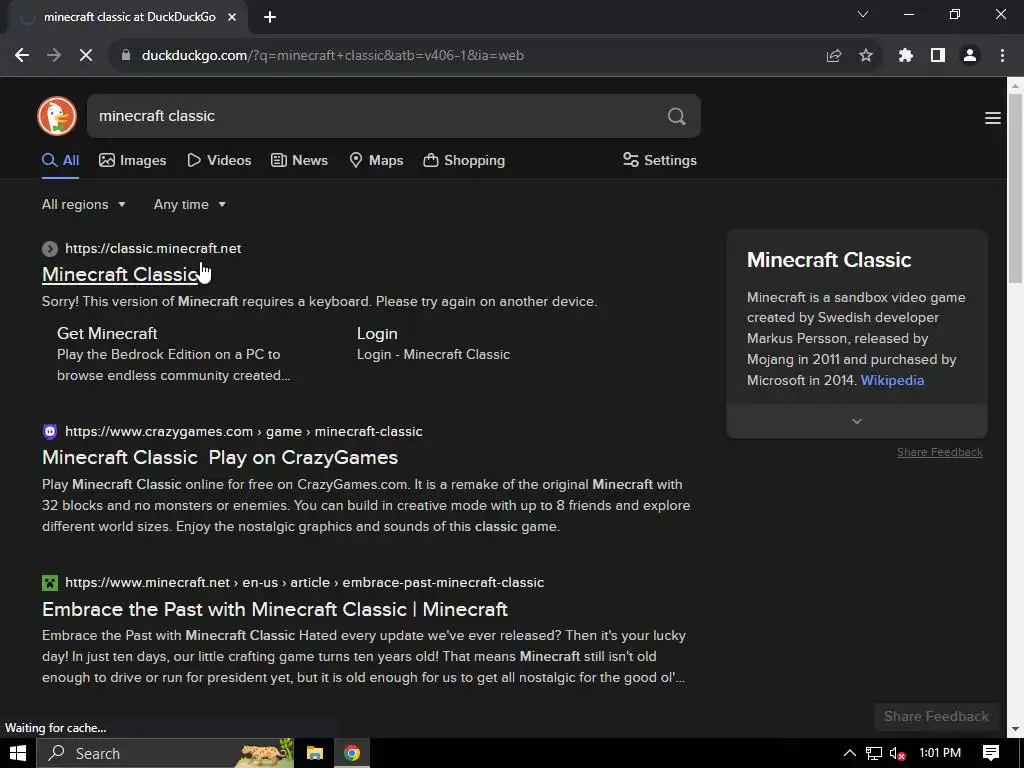Viewport: 1024px width, 768px height.
Task: Click the DuckDuckGo duck logo
Action: tap(57, 116)
